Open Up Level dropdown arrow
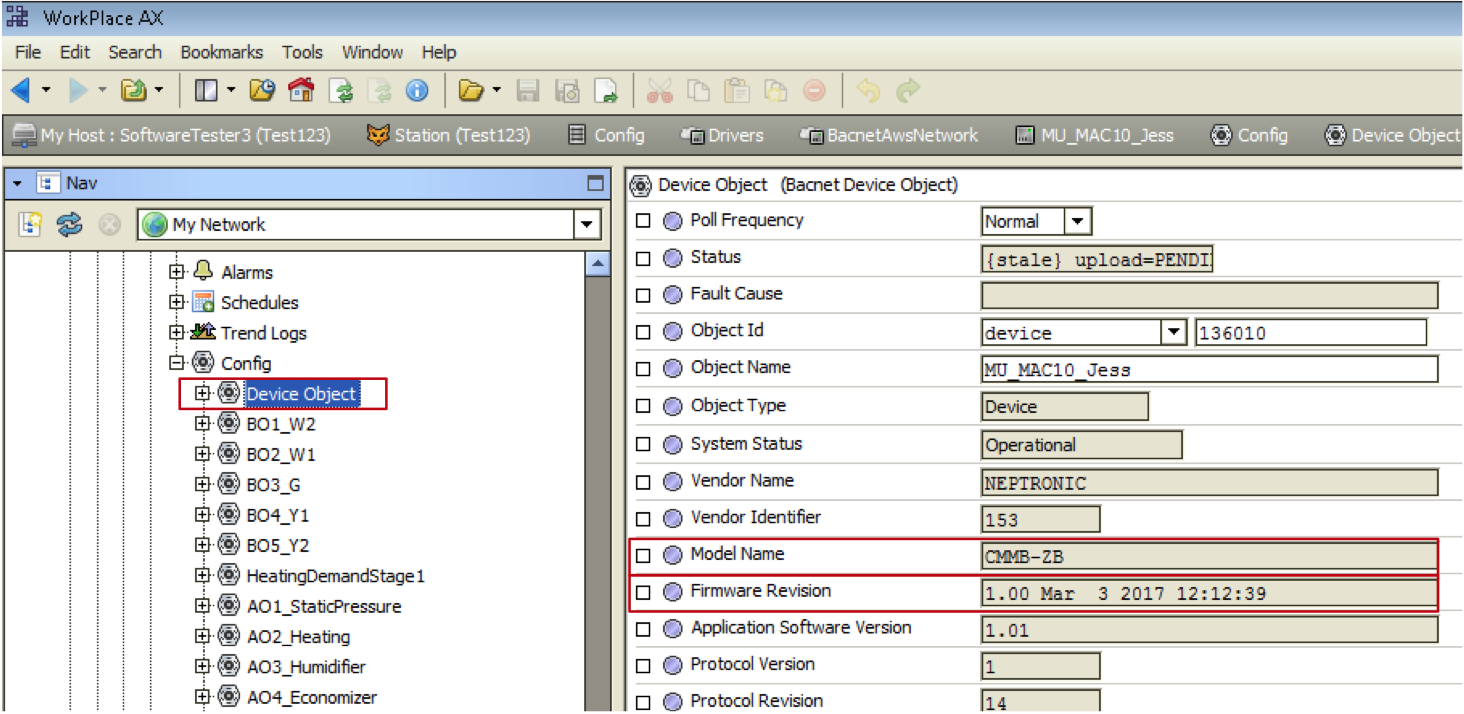 coord(159,91)
